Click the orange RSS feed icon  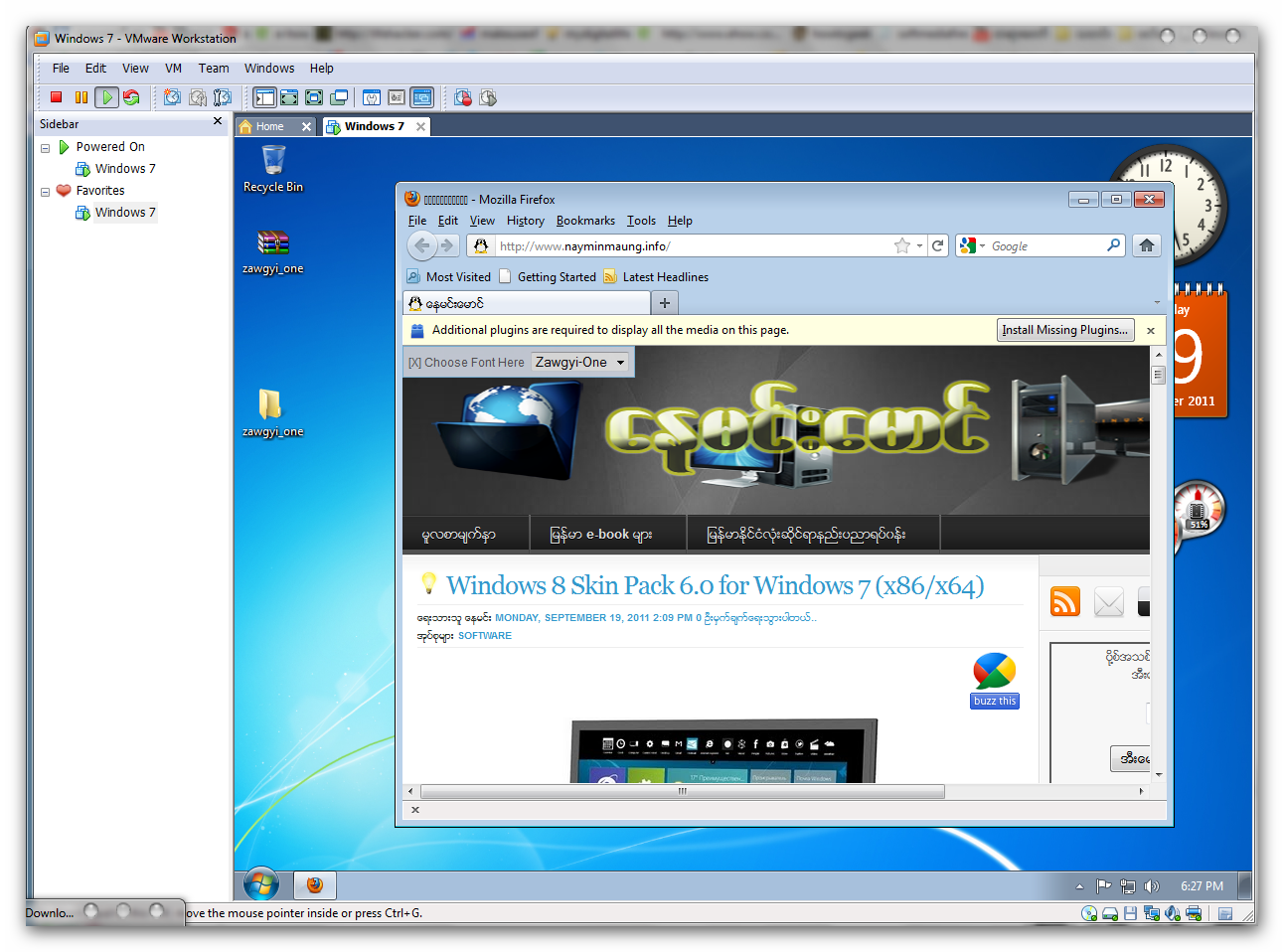click(x=1065, y=601)
